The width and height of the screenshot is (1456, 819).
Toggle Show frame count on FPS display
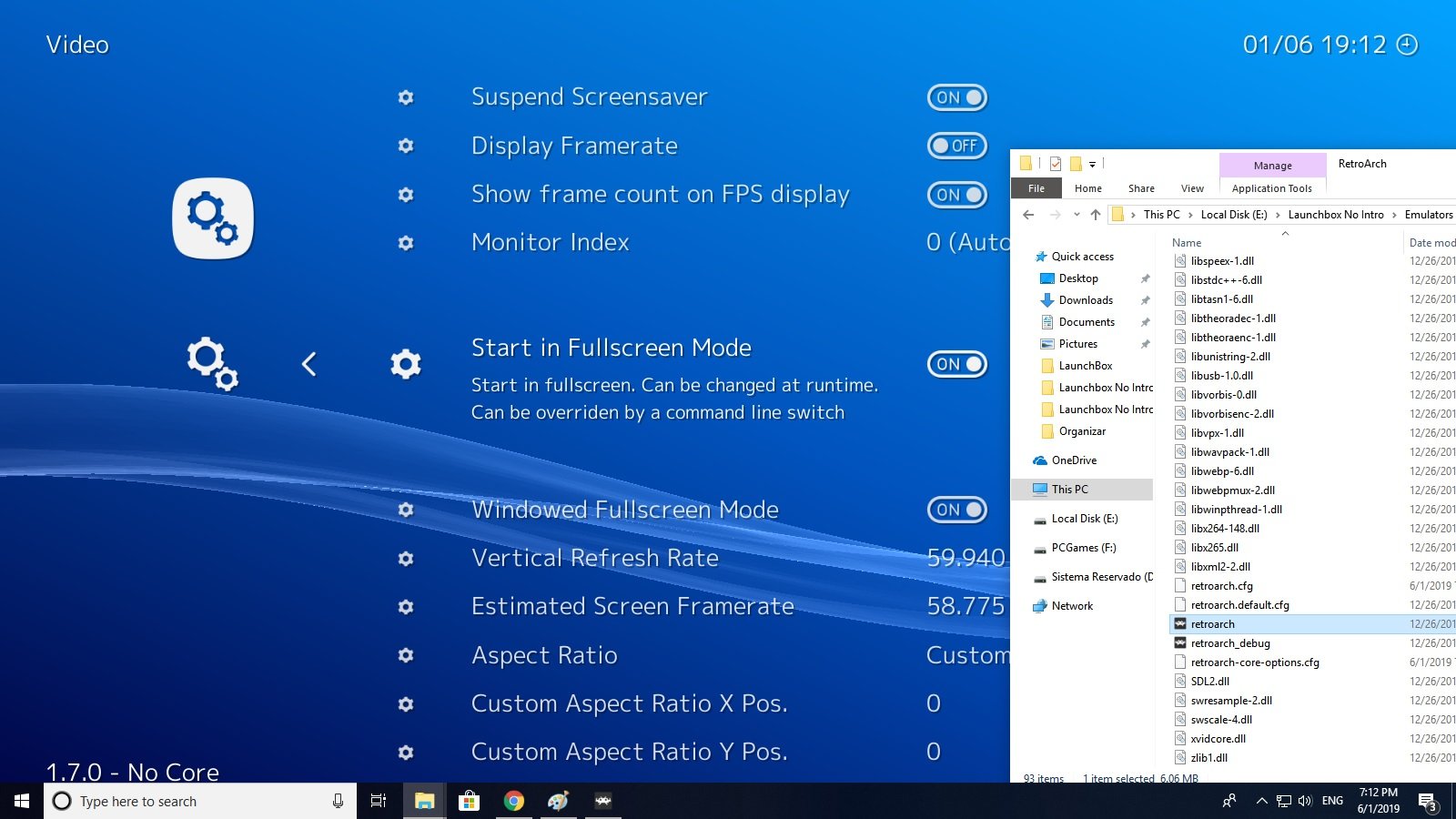tap(957, 195)
